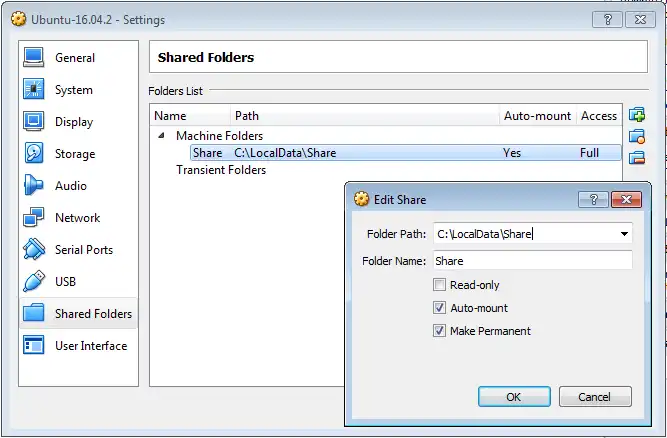The image size is (667, 438).
Task: Confirm Edit Share with OK
Action: tap(514, 396)
